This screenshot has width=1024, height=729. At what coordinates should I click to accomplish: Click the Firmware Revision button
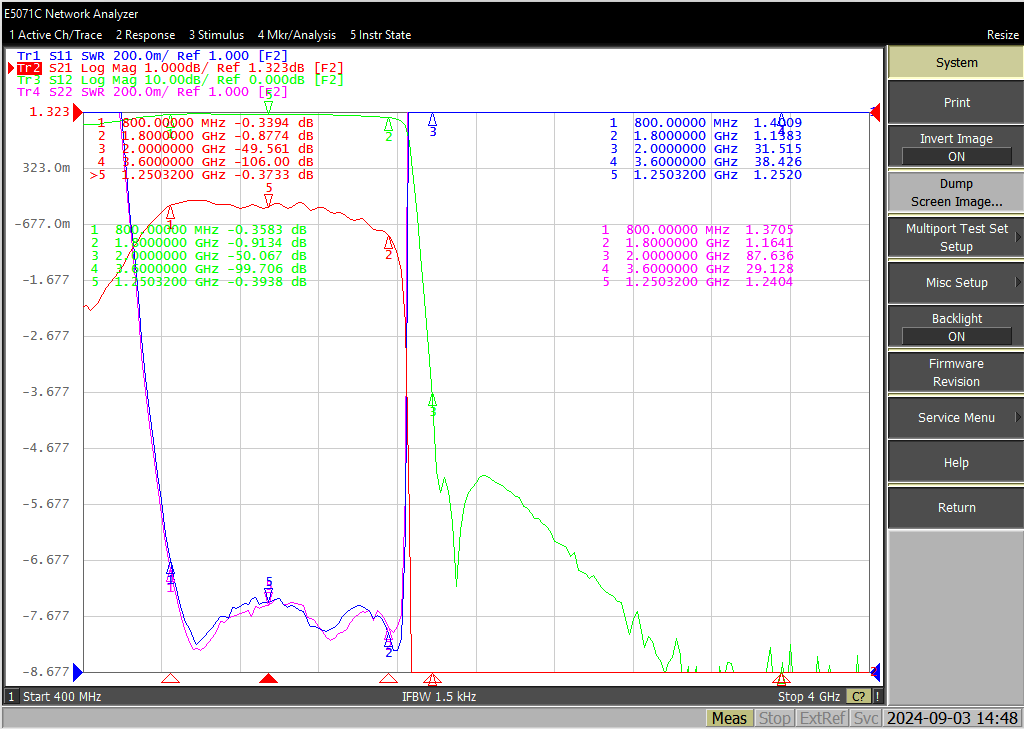956,372
